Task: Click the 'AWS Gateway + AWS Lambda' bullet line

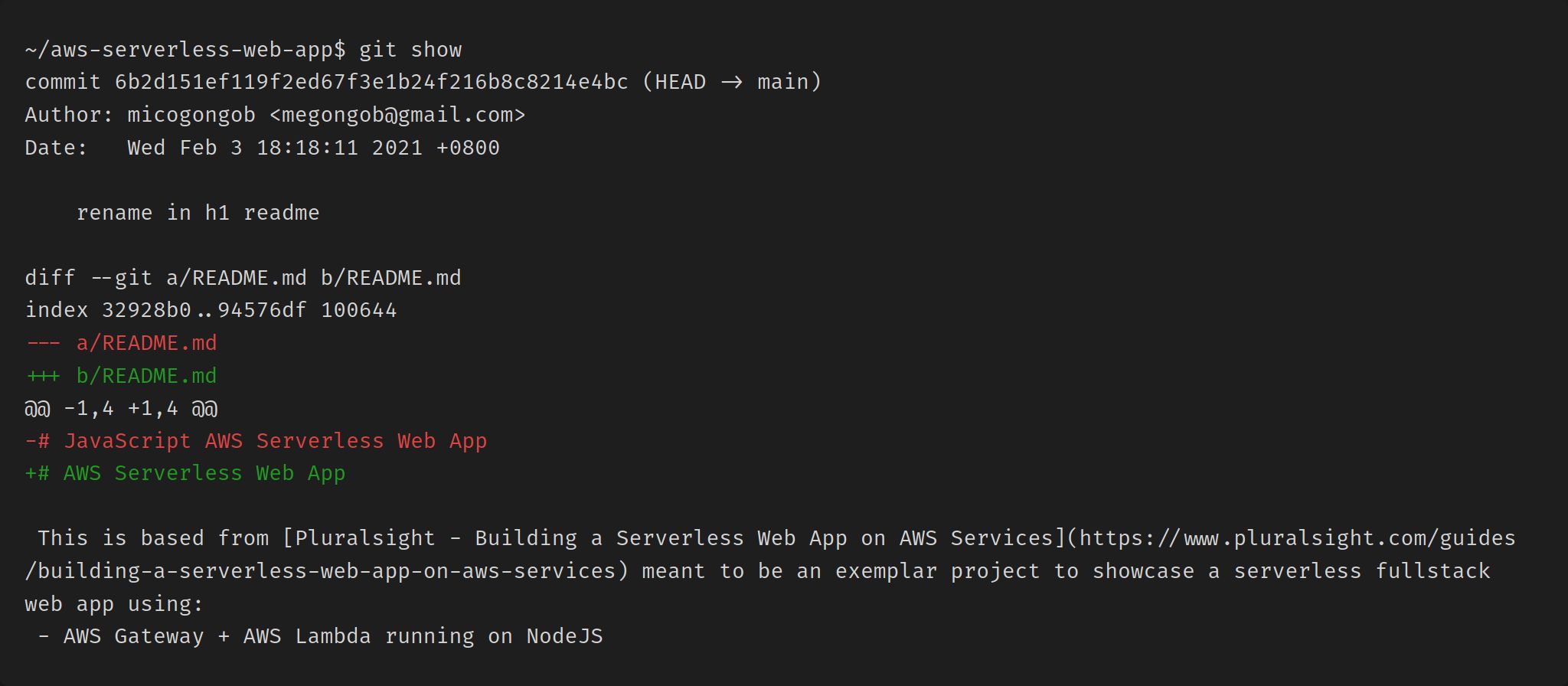Action: click(320, 636)
